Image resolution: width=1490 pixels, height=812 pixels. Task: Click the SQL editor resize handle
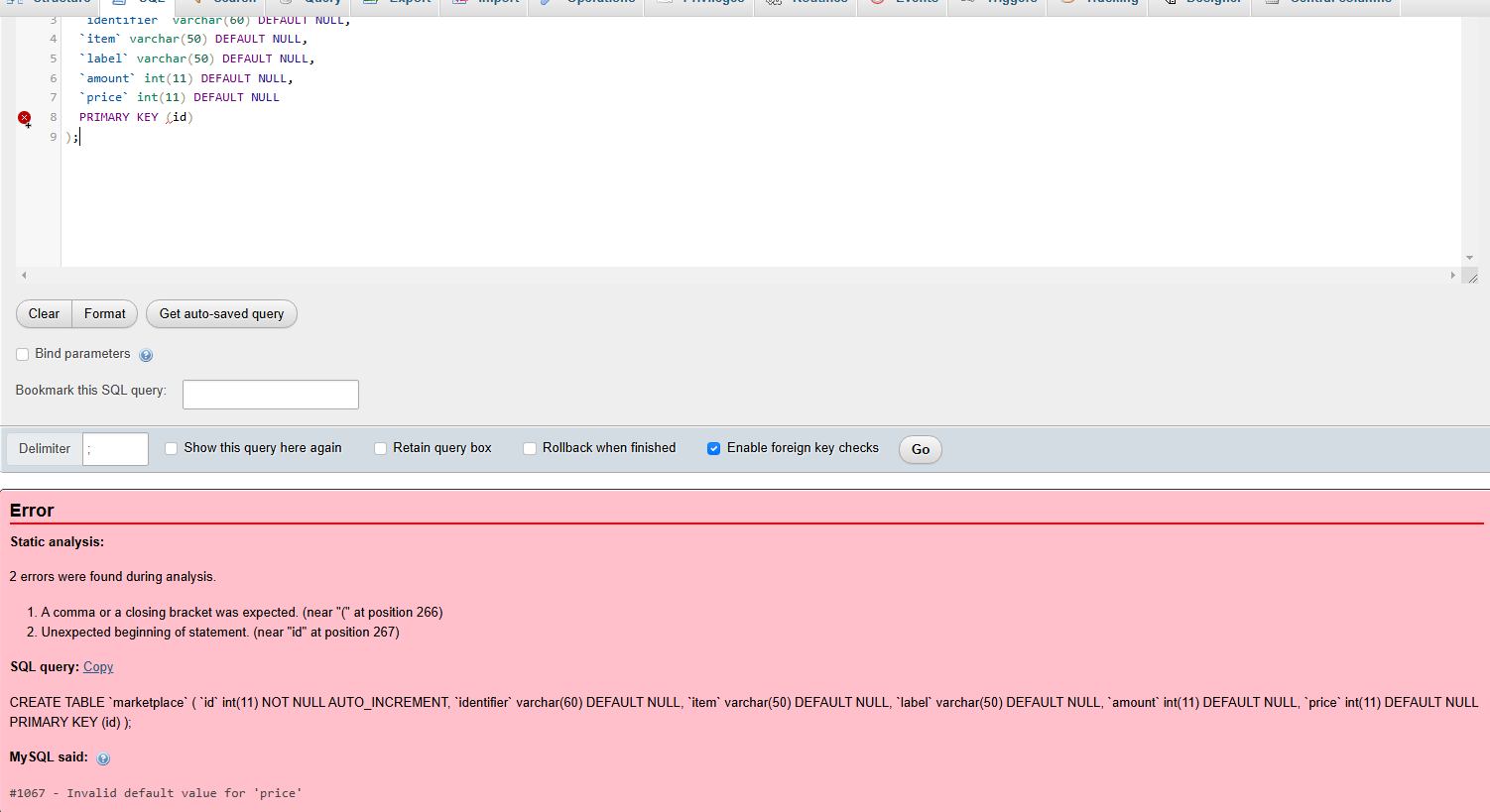click(x=1471, y=277)
